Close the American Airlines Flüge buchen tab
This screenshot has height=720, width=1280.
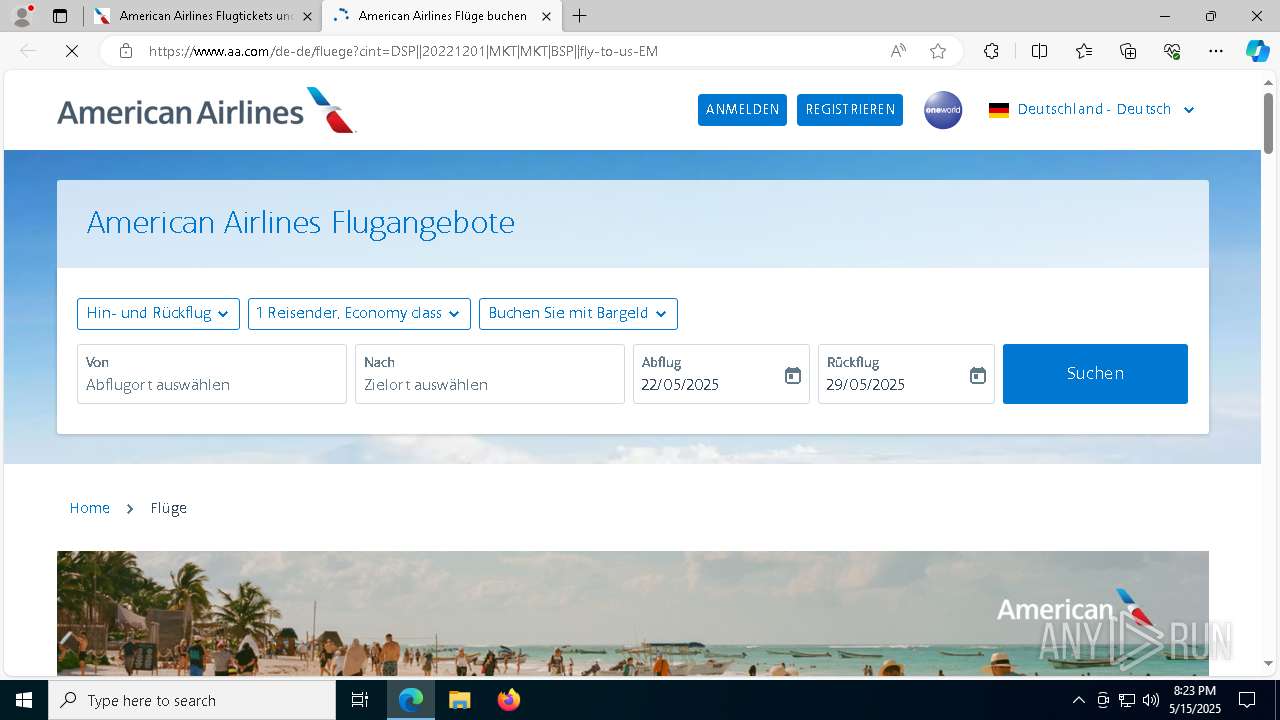546,16
